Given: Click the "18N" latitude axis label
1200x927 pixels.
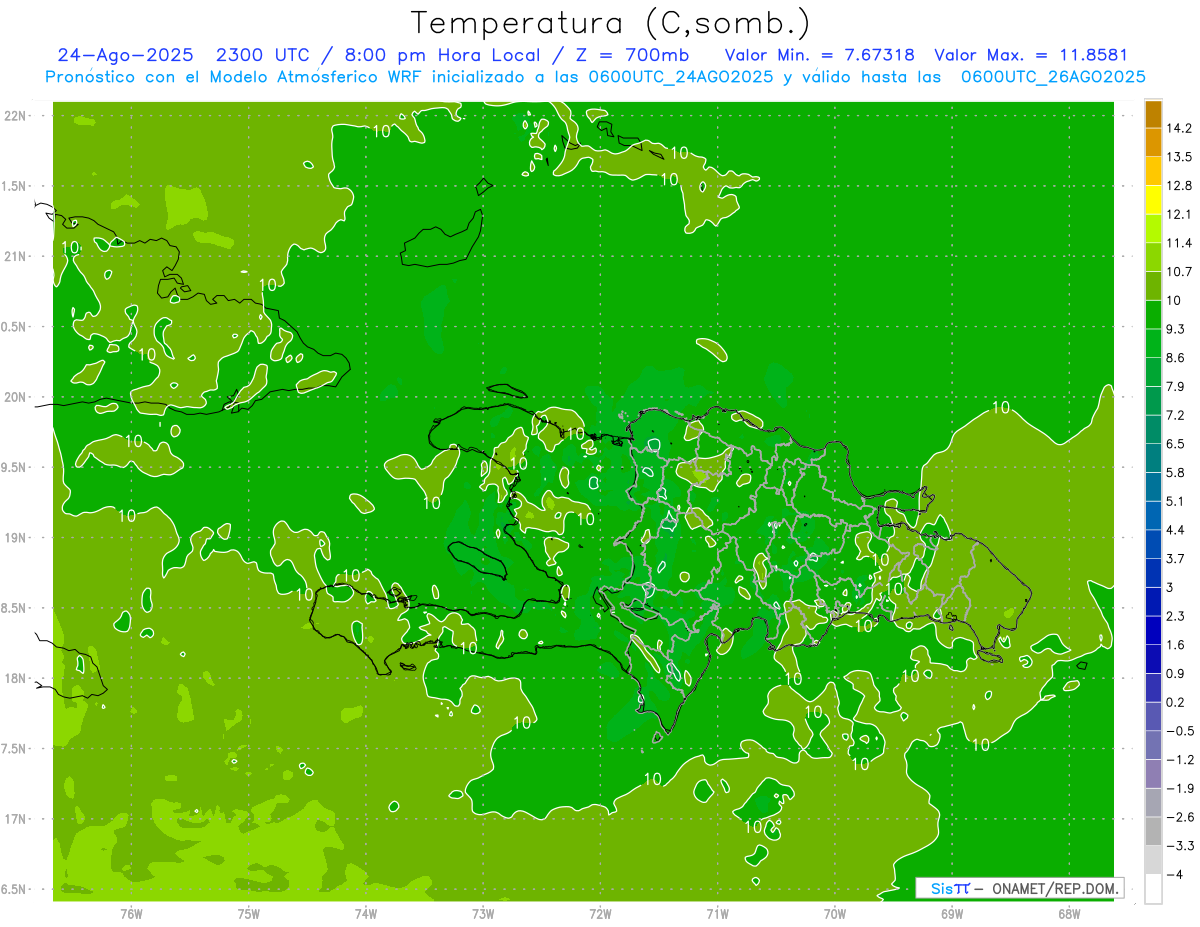Looking at the screenshot, I should point(16,678).
